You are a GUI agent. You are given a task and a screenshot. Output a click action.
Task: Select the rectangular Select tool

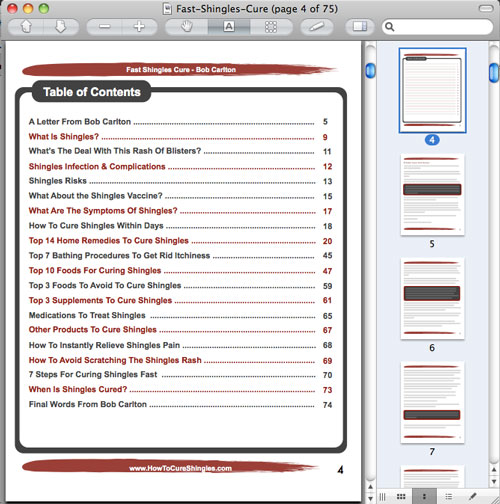(271, 27)
